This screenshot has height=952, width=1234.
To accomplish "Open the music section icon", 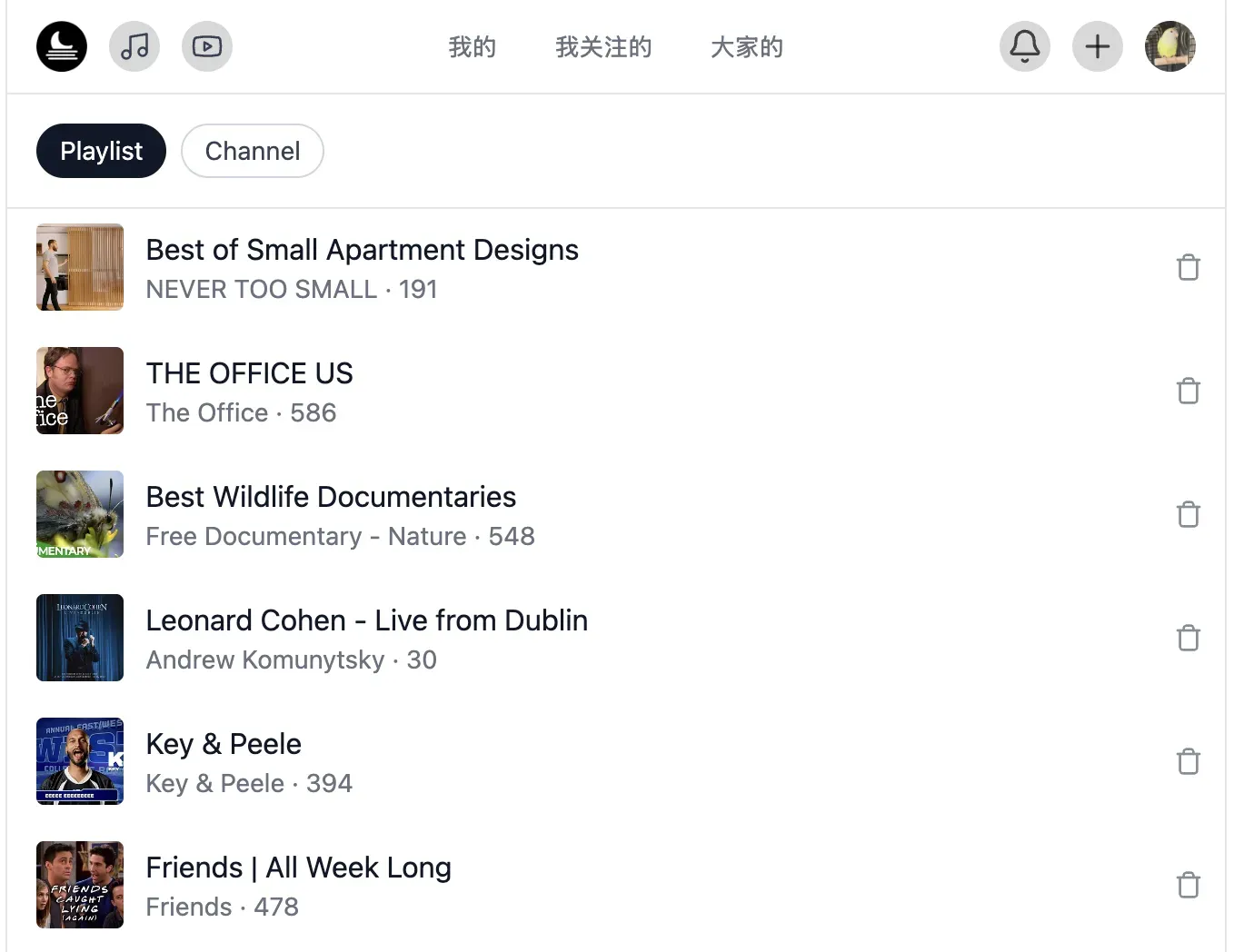I will coord(134,46).
